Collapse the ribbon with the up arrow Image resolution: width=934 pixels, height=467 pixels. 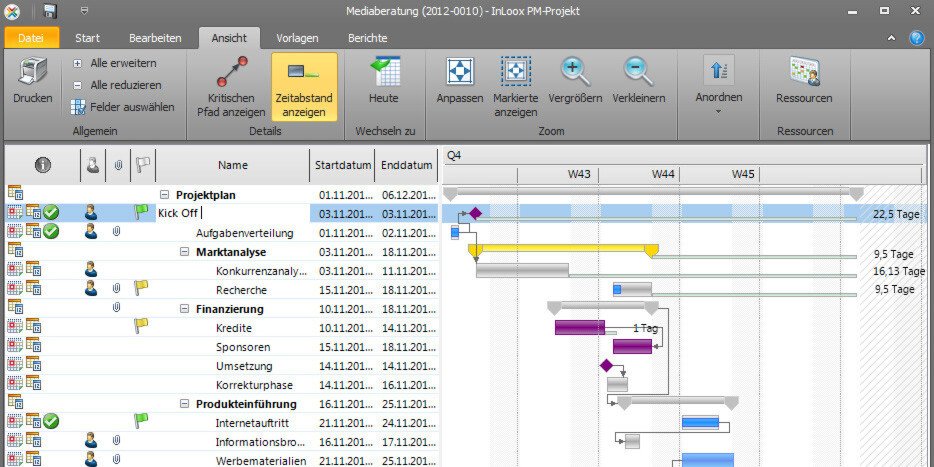892,38
